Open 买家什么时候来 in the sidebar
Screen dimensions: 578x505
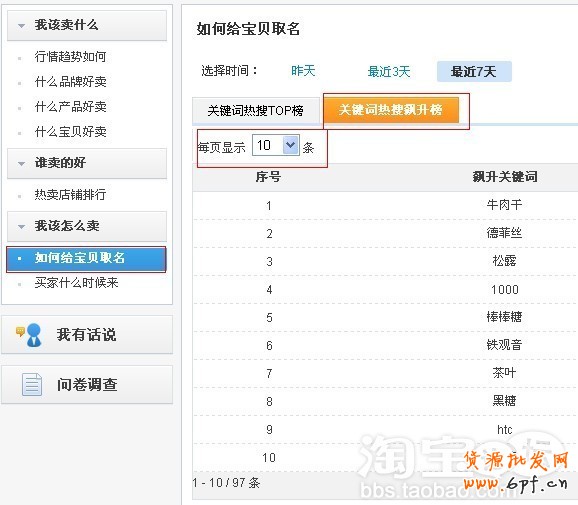76,283
